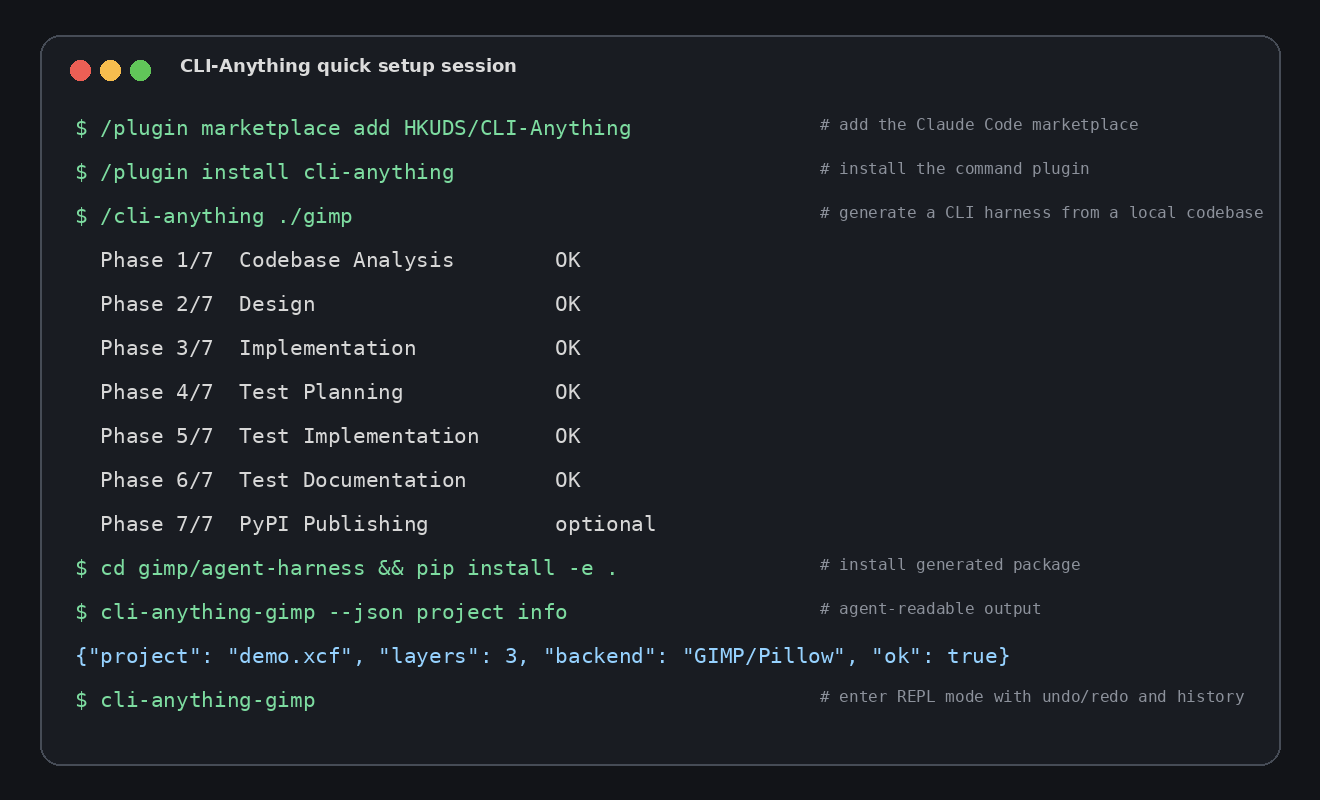Image resolution: width=1320 pixels, height=800 pixels.
Task: Click the OK status for Phase 3/7
Action: point(568,348)
